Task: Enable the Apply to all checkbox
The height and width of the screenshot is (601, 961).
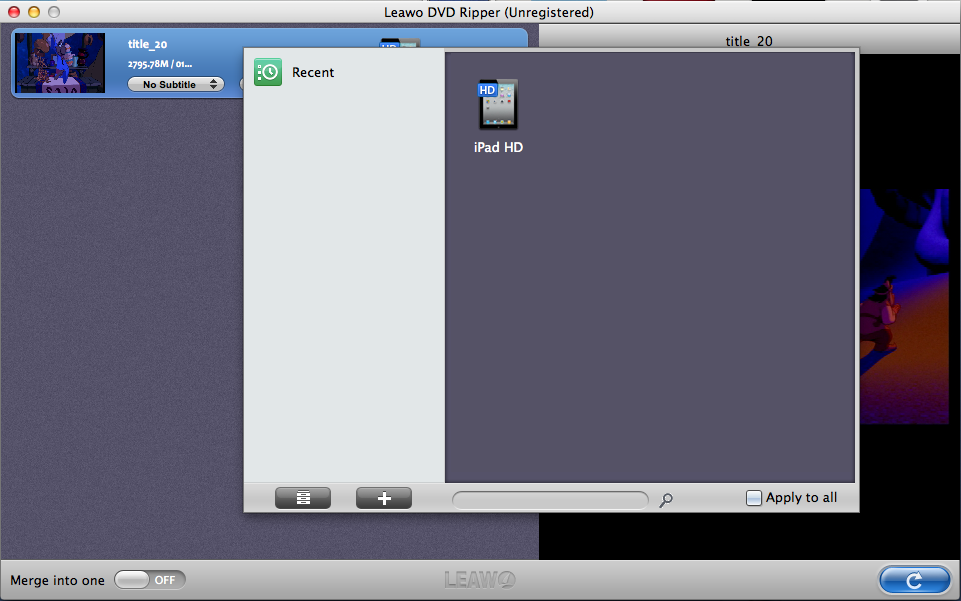Action: pos(753,497)
